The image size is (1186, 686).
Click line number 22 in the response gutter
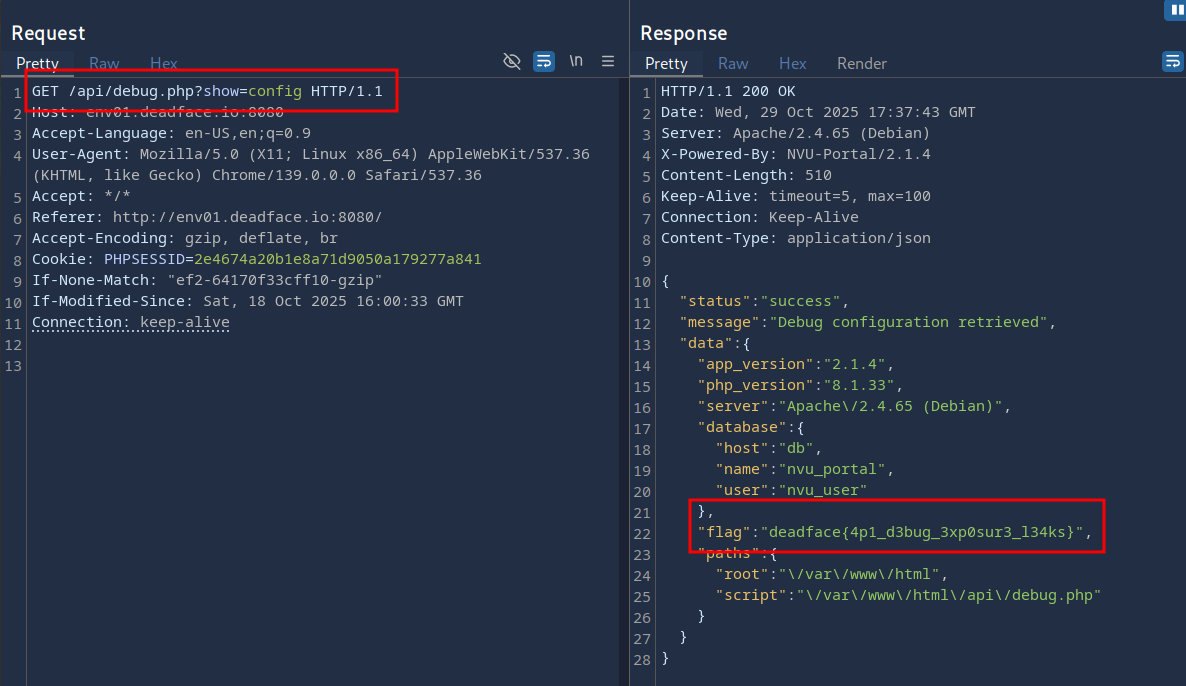(642, 533)
